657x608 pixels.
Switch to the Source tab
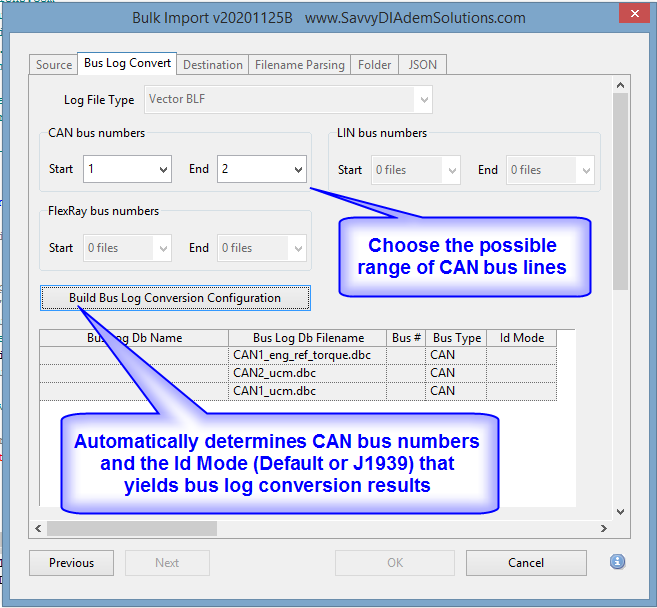click(x=54, y=65)
